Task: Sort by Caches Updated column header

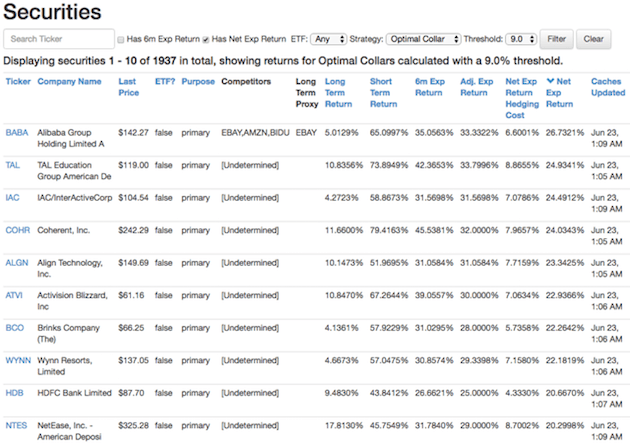Action: coord(606,87)
